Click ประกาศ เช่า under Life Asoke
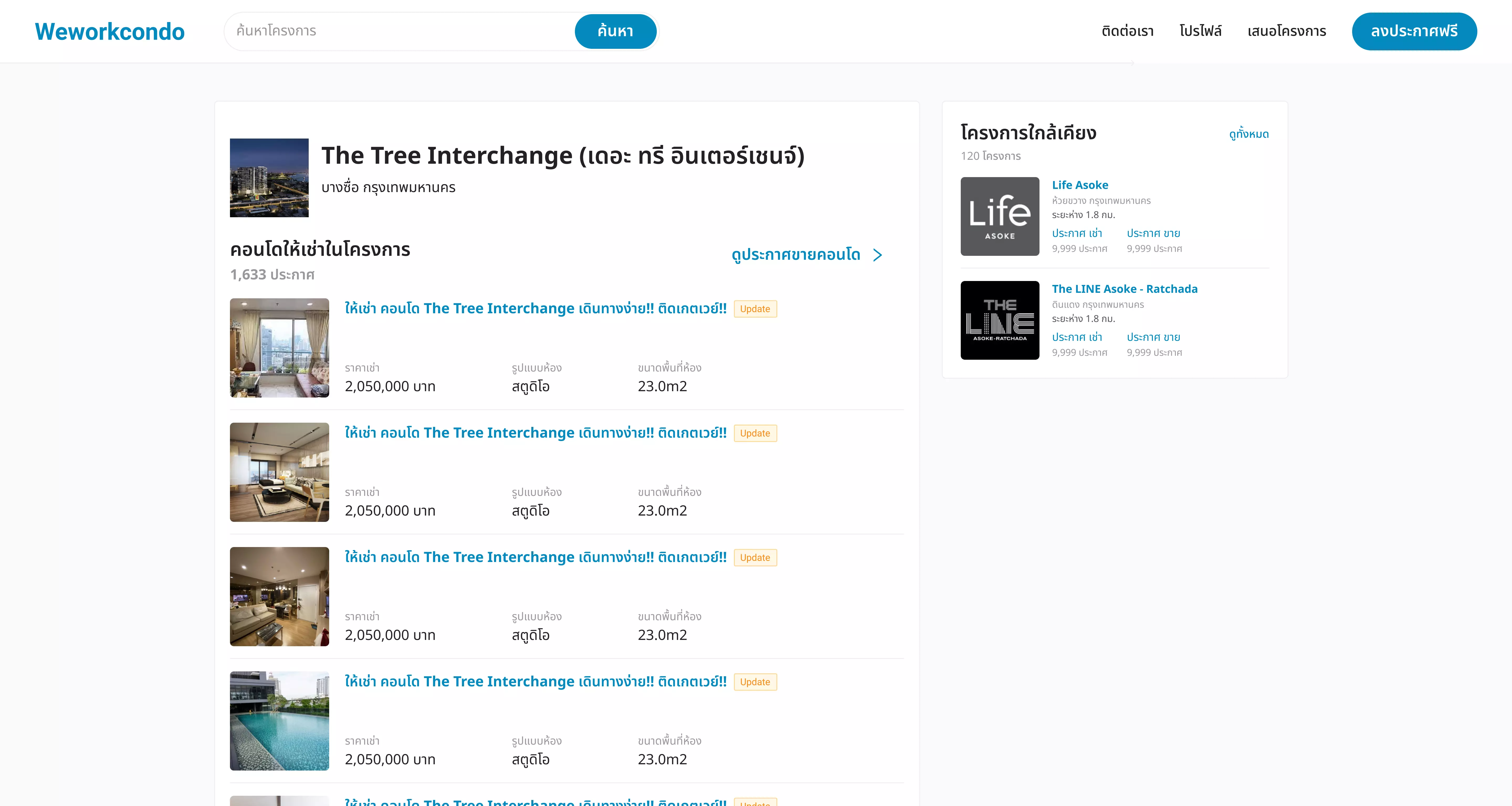The width and height of the screenshot is (1512, 806). tap(1077, 234)
